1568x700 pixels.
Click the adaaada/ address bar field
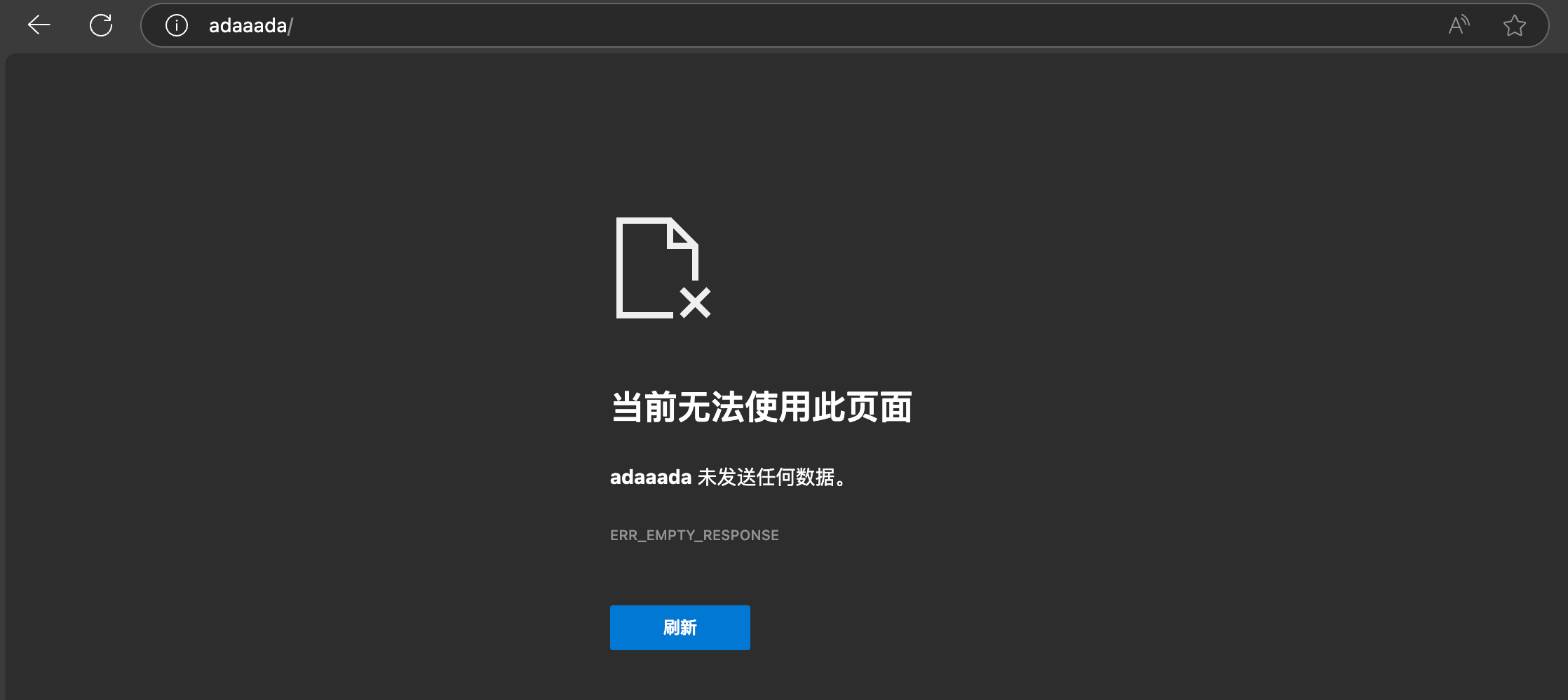click(844, 25)
